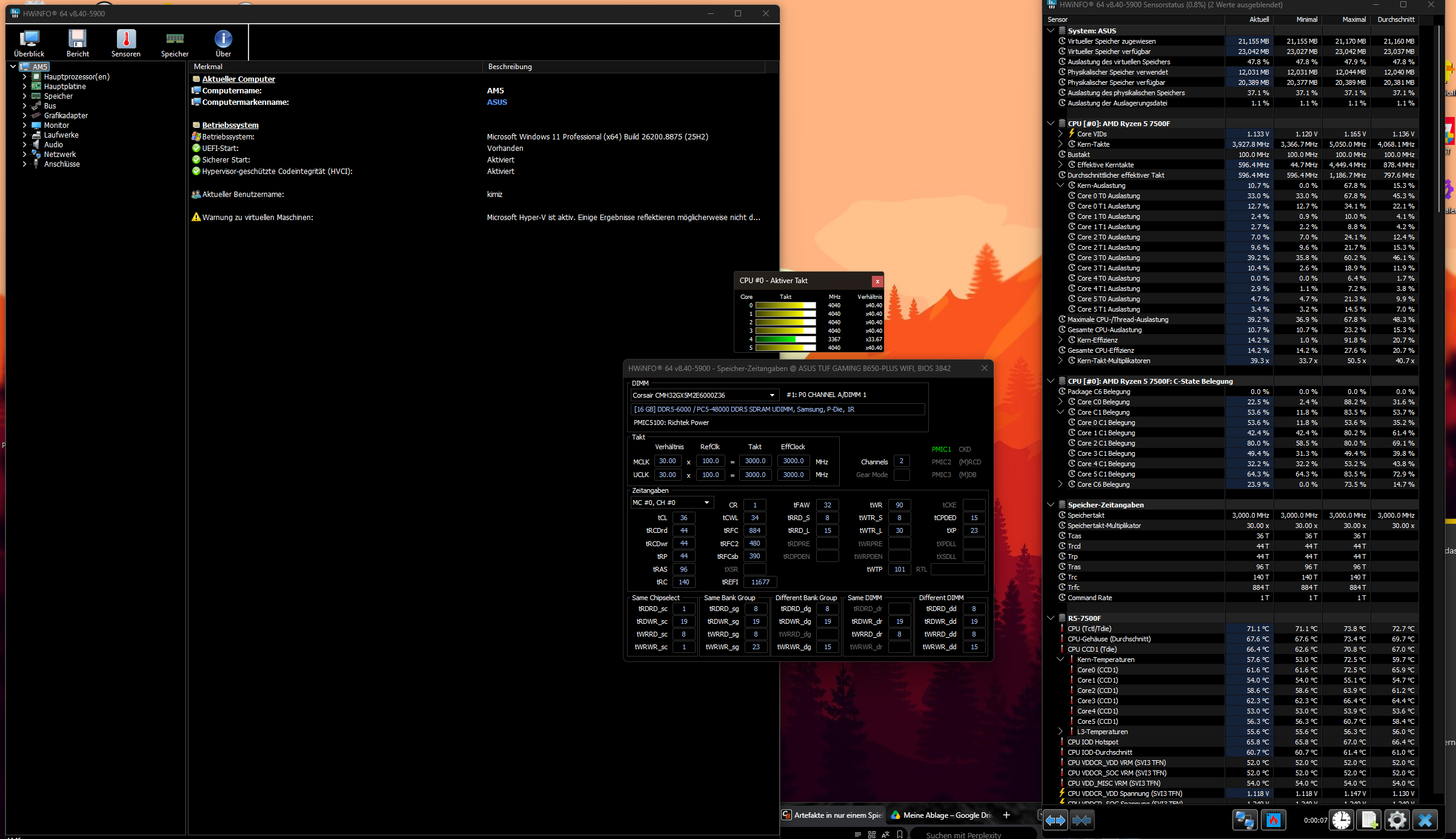Click the Maximal column header in sensors

pyautogui.click(x=1346, y=19)
